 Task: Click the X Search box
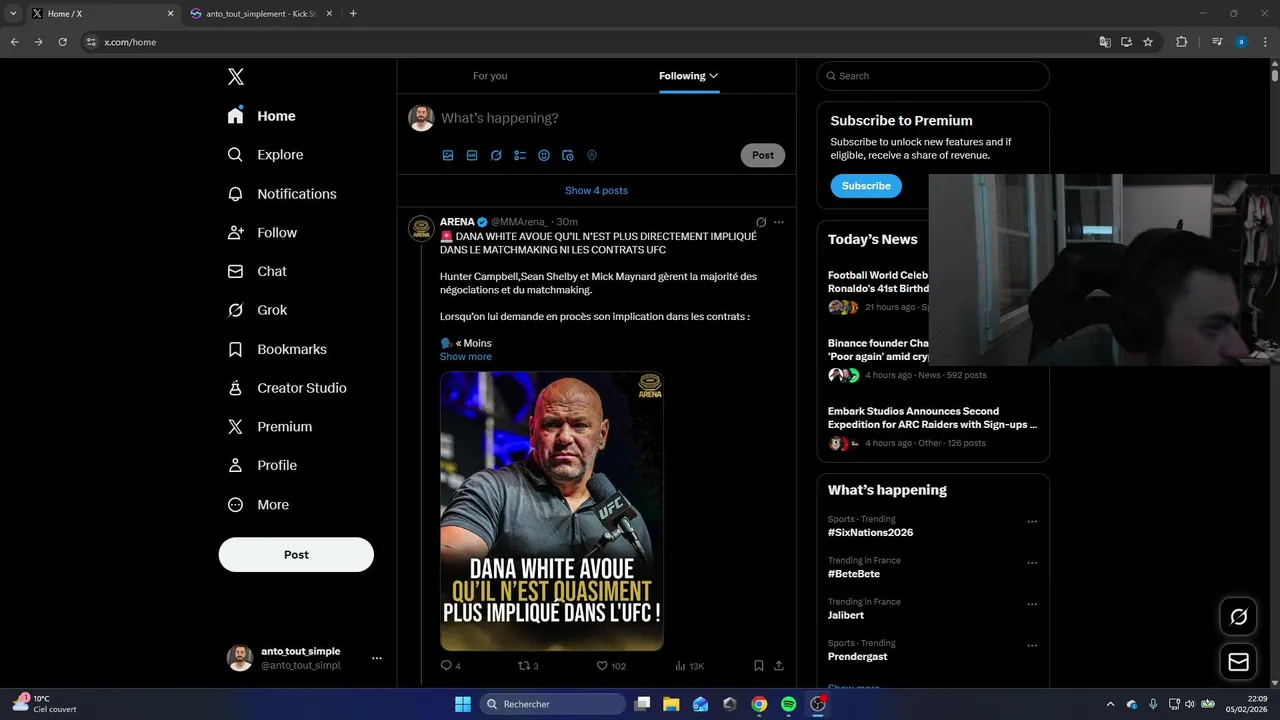tap(933, 76)
